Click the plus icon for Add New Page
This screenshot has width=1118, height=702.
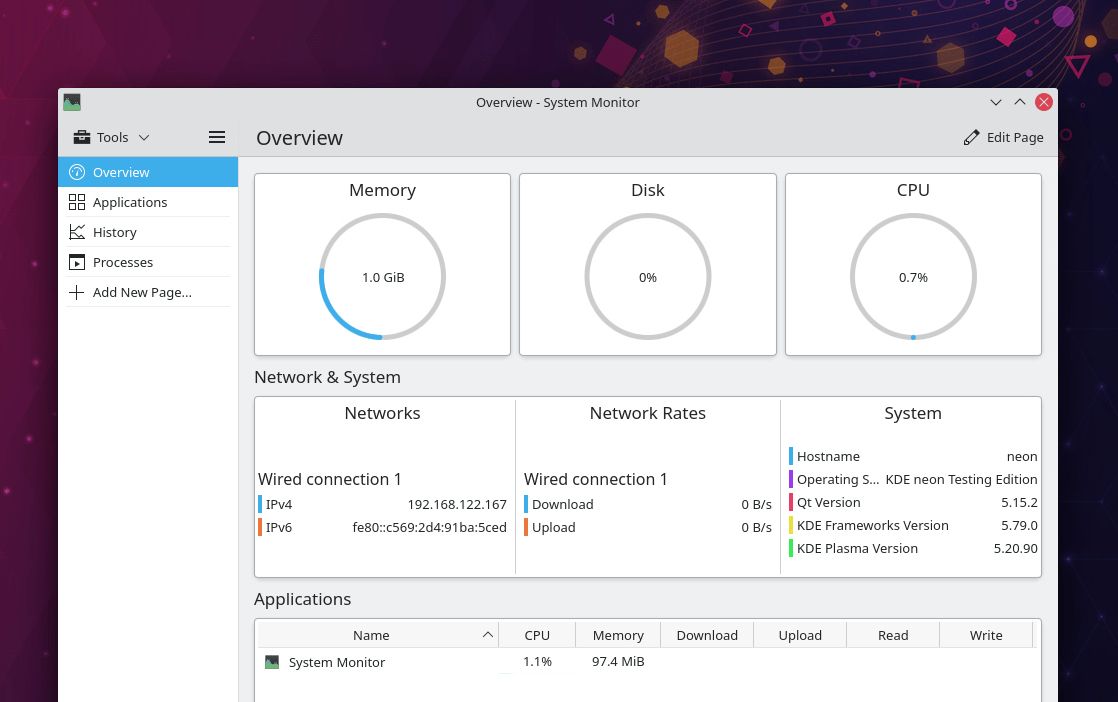coord(76,292)
